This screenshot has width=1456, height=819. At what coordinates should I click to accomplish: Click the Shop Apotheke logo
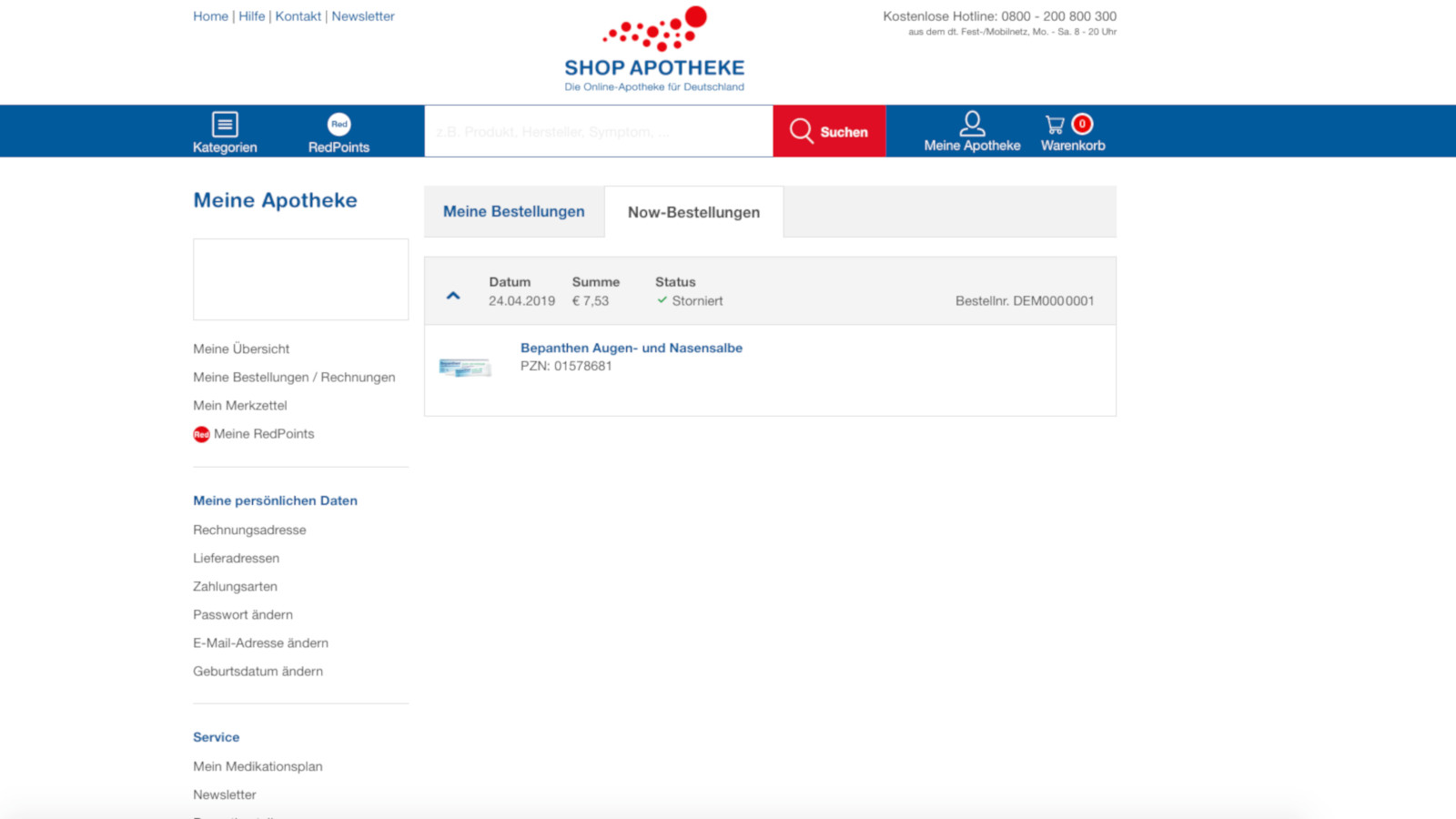point(654,50)
